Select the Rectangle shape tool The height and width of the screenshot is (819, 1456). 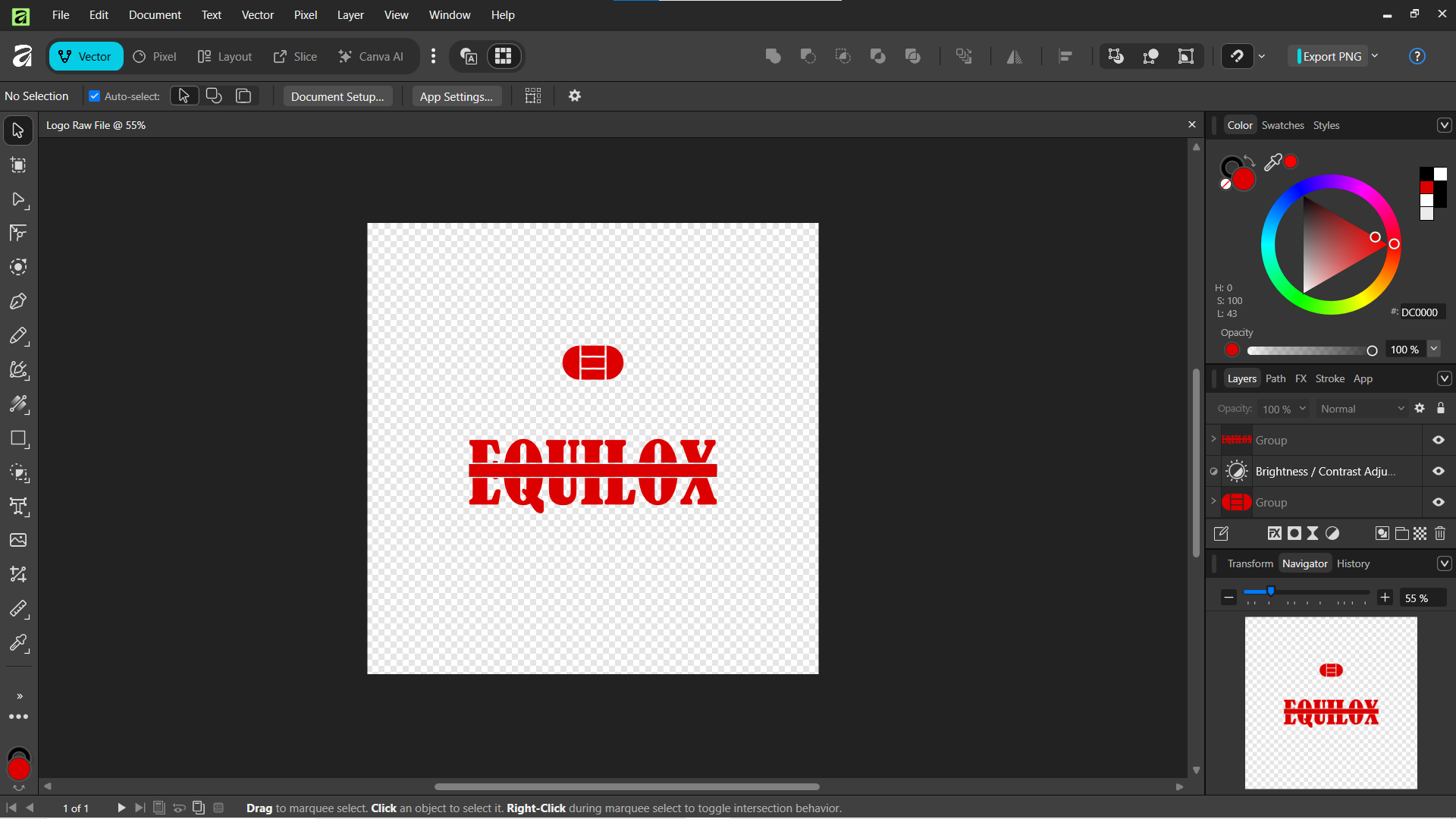pyautogui.click(x=18, y=438)
